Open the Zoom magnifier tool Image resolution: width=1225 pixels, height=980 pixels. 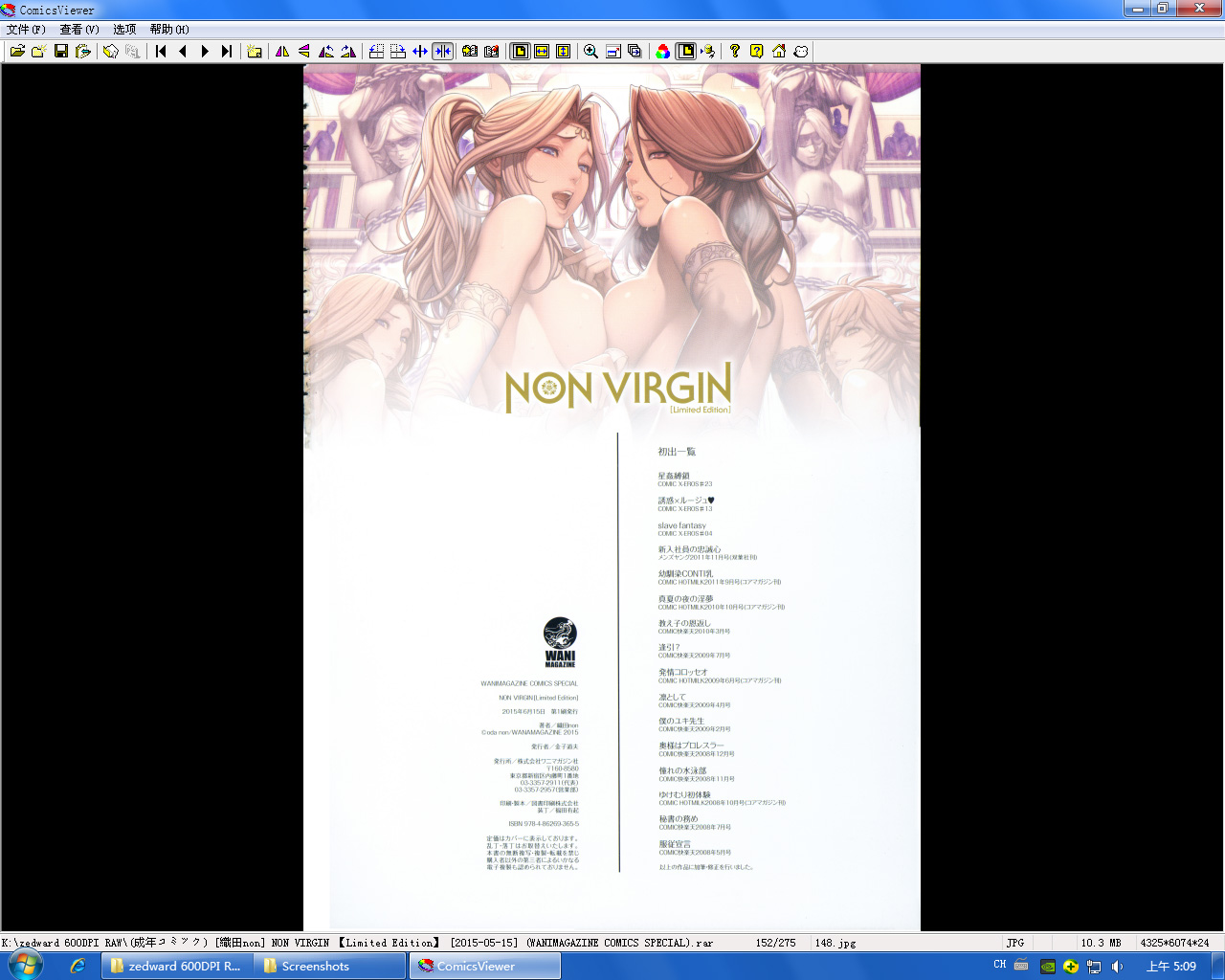tap(590, 51)
